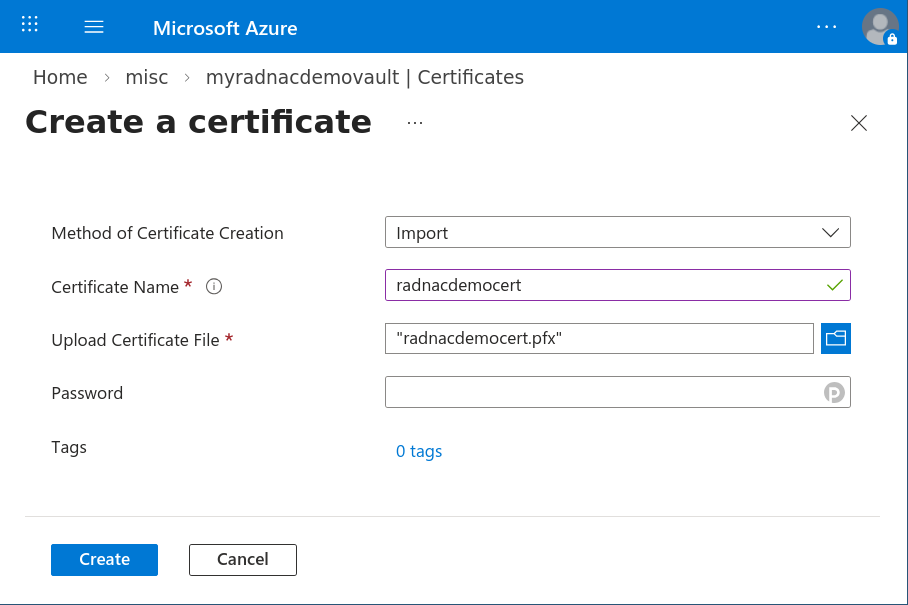Click the Upload Certificate File label
Viewport: 908px width, 605px height.
click(x=136, y=340)
